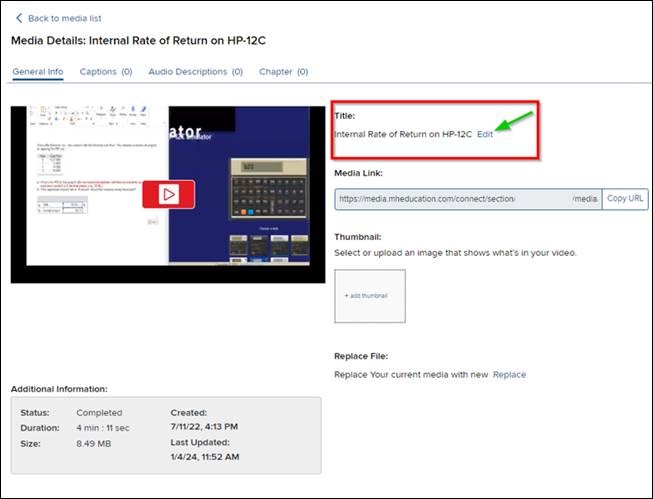Go to the Chapter tab
This screenshot has height=499, width=653.
click(x=283, y=72)
